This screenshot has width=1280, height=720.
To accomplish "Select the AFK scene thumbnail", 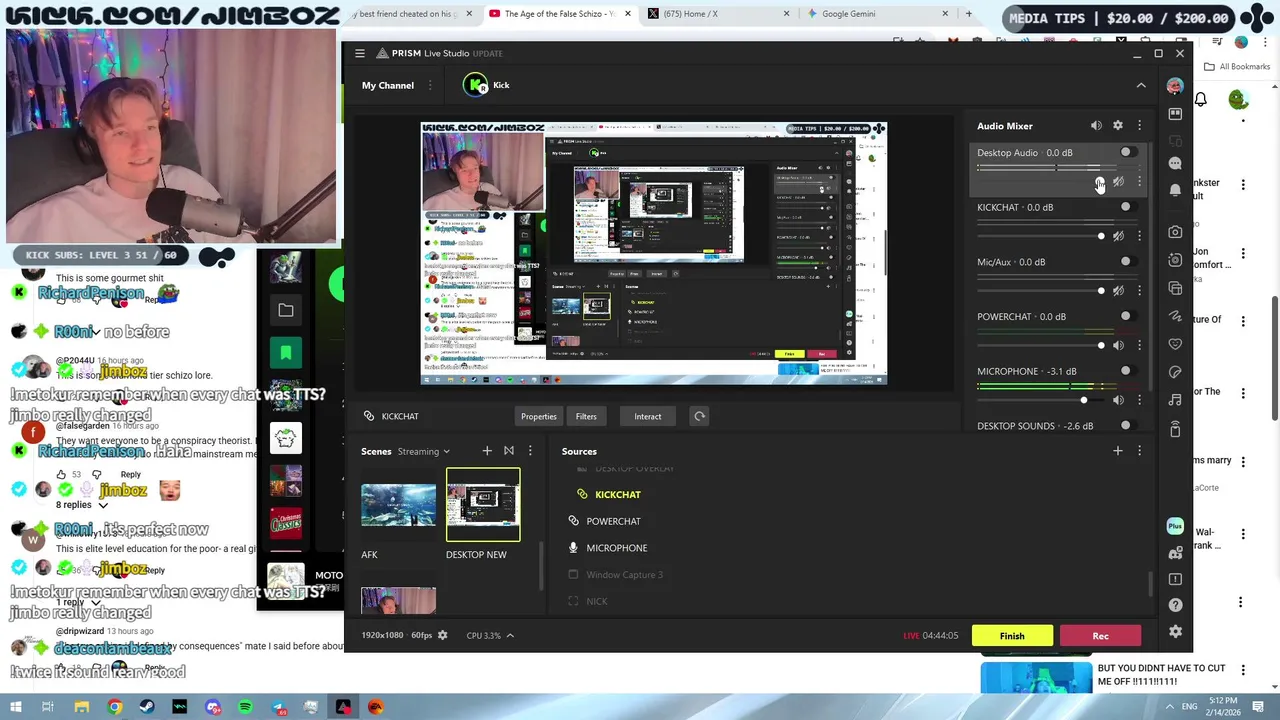I will (398, 505).
